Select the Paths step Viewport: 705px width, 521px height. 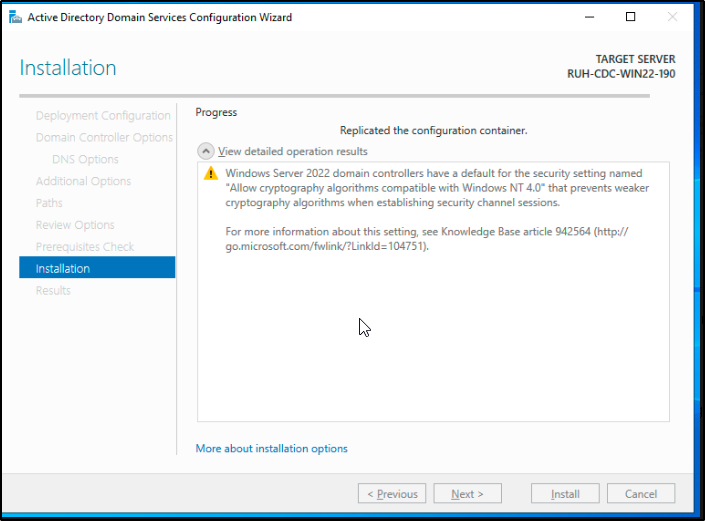coord(49,203)
